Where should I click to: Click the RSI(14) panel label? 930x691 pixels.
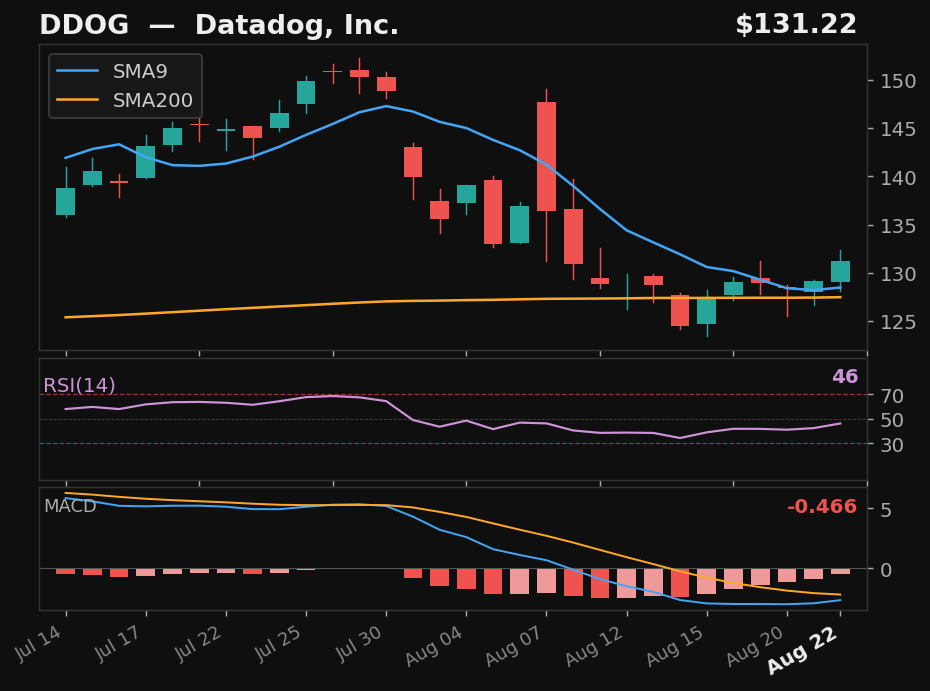(79, 386)
